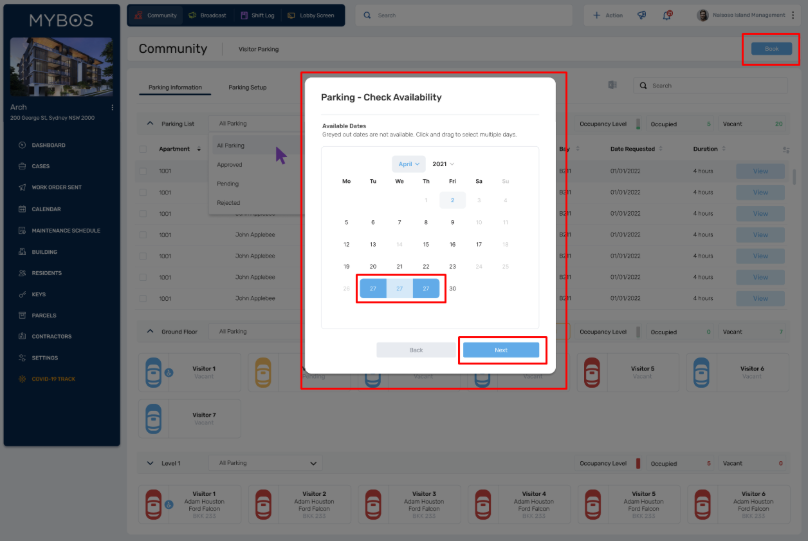Screen dimensions: 809x541
Task: Open Parcels in the sidebar
Action: tap(43, 315)
